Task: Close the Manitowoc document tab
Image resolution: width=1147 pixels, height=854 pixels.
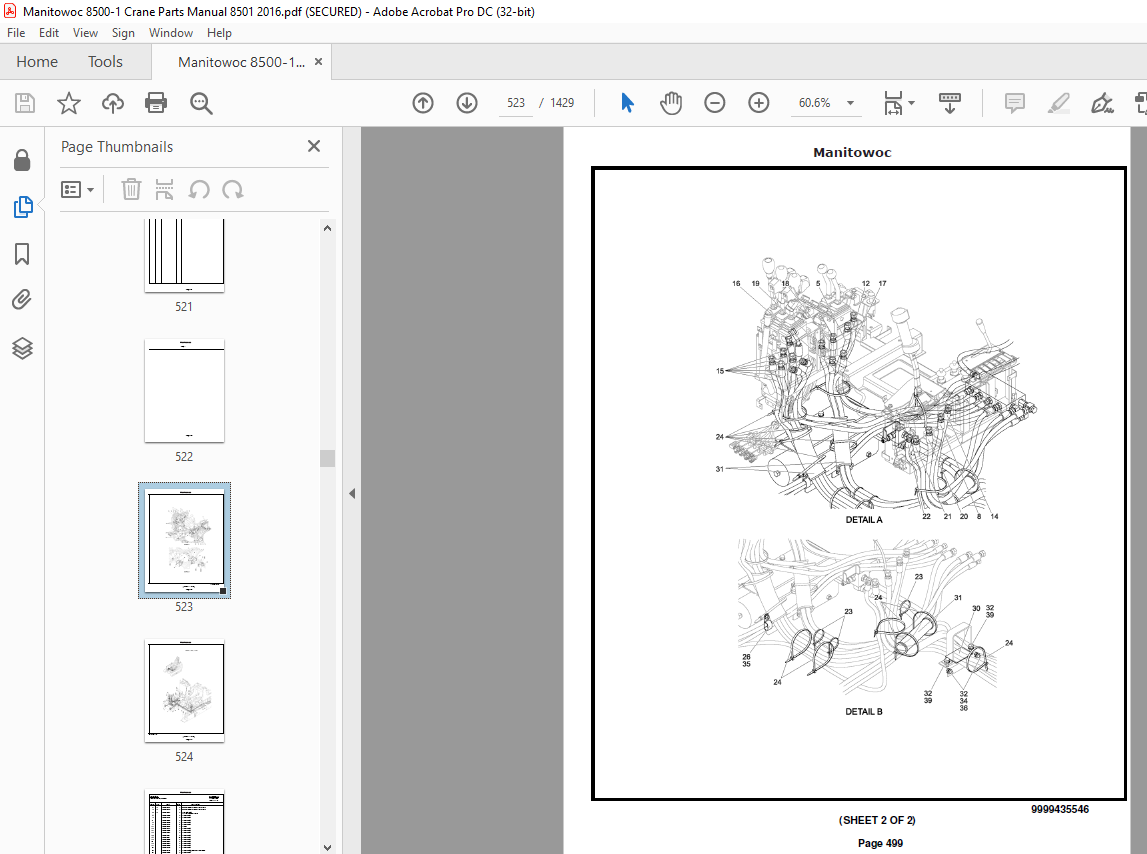Action: click(x=318, y=61)
